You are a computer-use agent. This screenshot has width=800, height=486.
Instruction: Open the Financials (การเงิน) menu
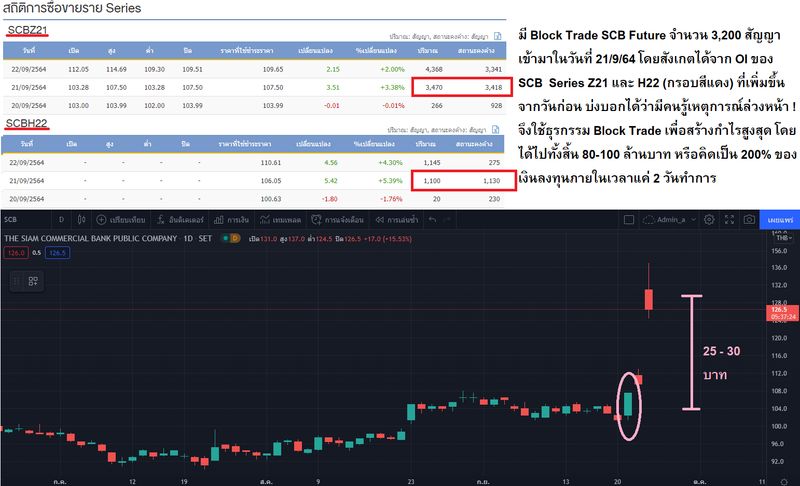tap(232, 220)
